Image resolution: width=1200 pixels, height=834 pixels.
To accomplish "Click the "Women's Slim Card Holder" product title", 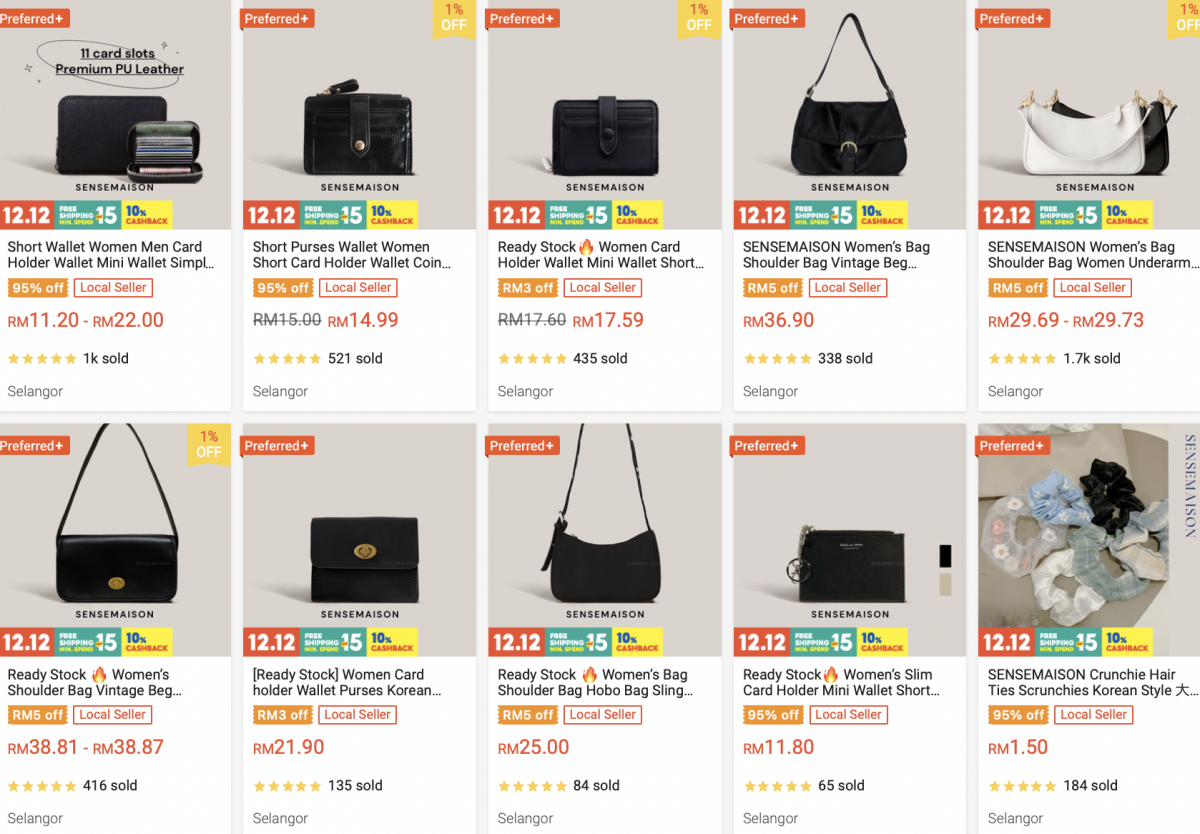I will 840,682.
